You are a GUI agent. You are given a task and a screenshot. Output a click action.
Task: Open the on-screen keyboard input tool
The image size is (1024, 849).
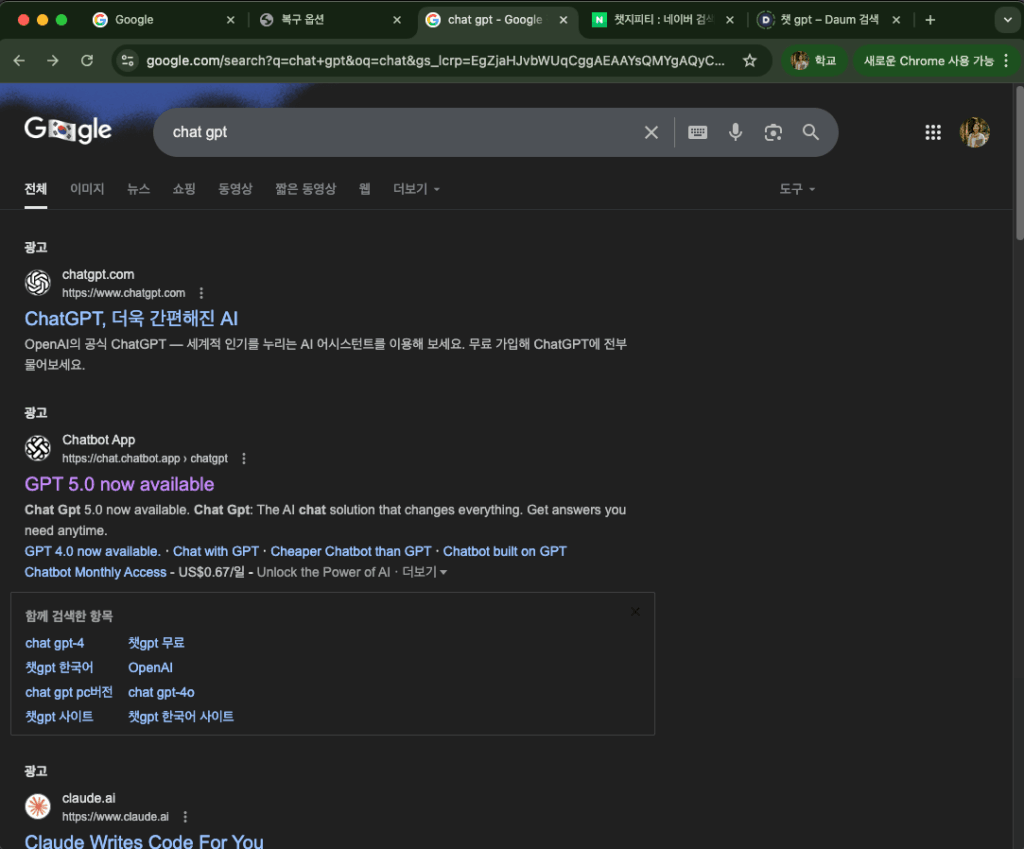click(x=697, y=133)
